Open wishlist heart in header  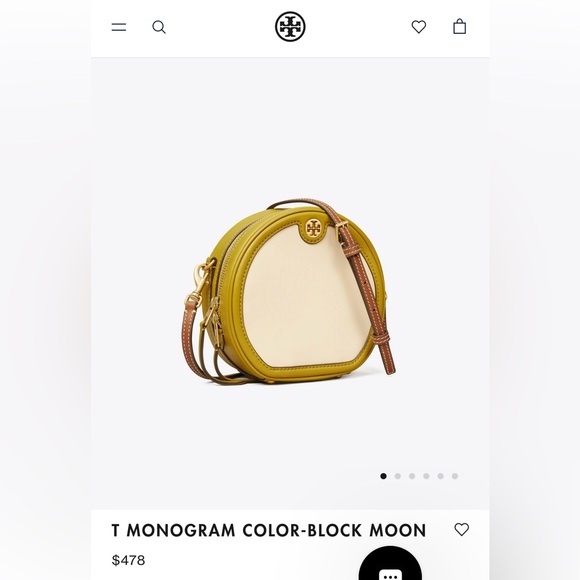coord(419,27)
